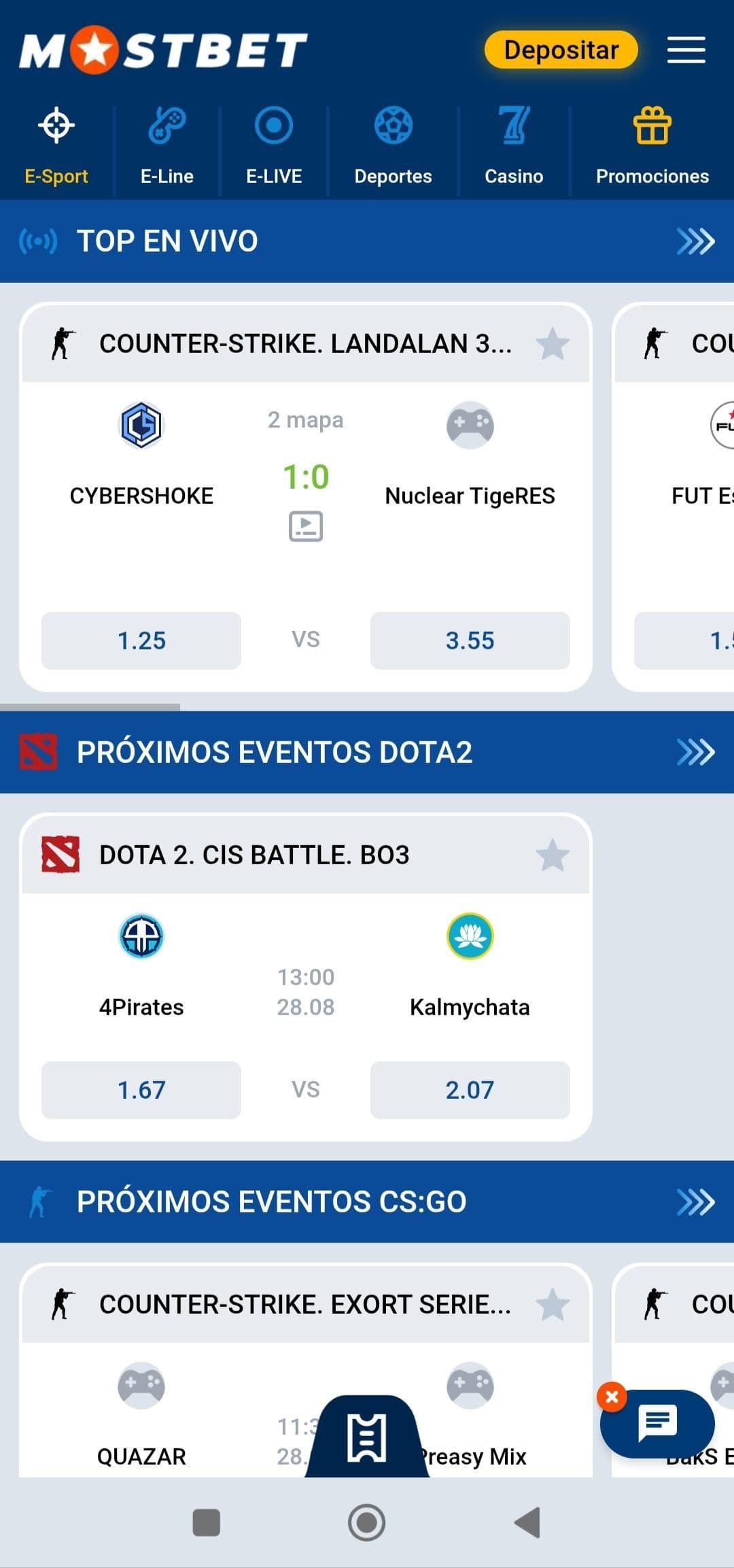The width and height of the screenshot is (734, 1568).
Task: Switch to the Casino tab
Action: [514, 150]
